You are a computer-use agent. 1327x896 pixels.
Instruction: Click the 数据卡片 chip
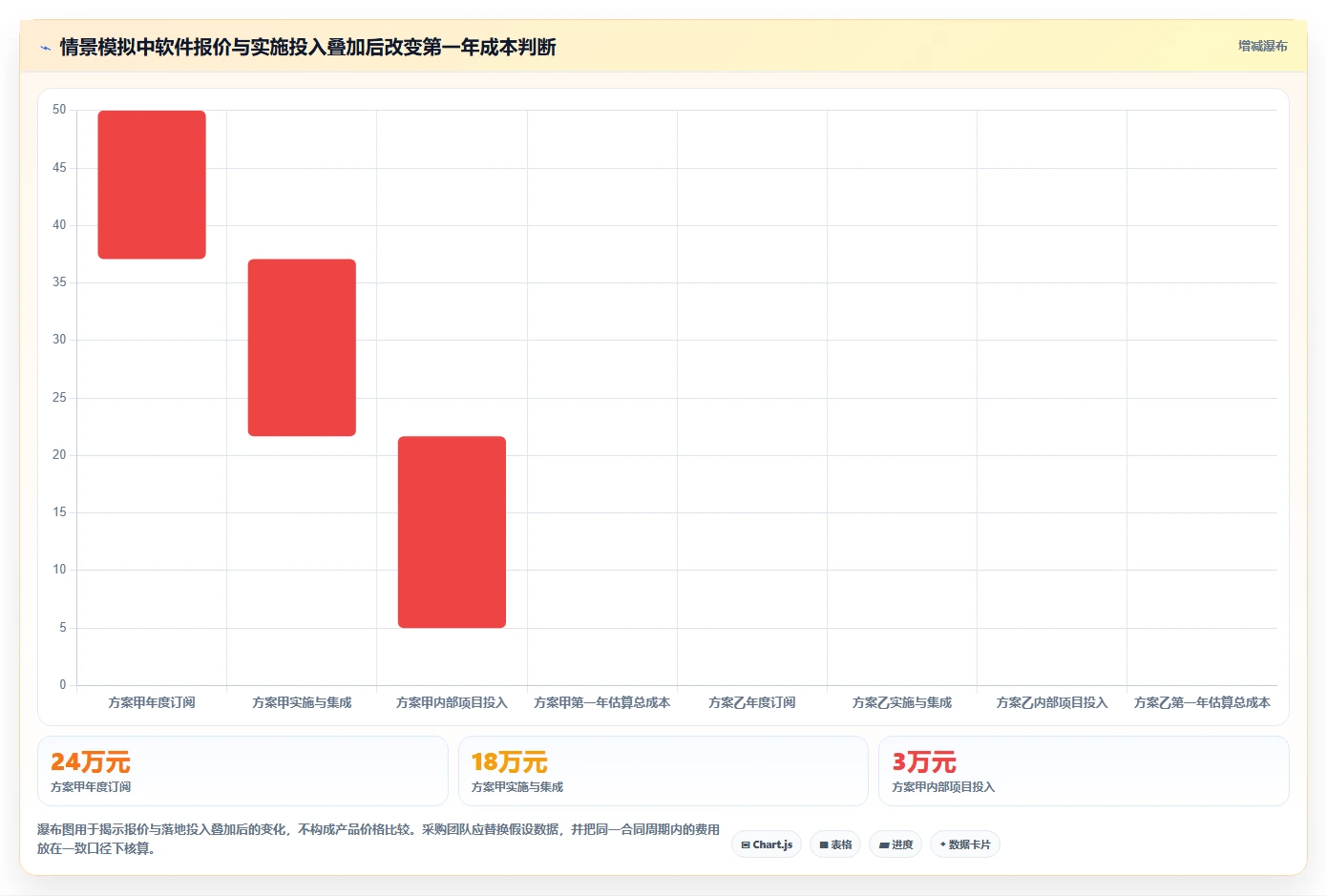coord(964,844)
